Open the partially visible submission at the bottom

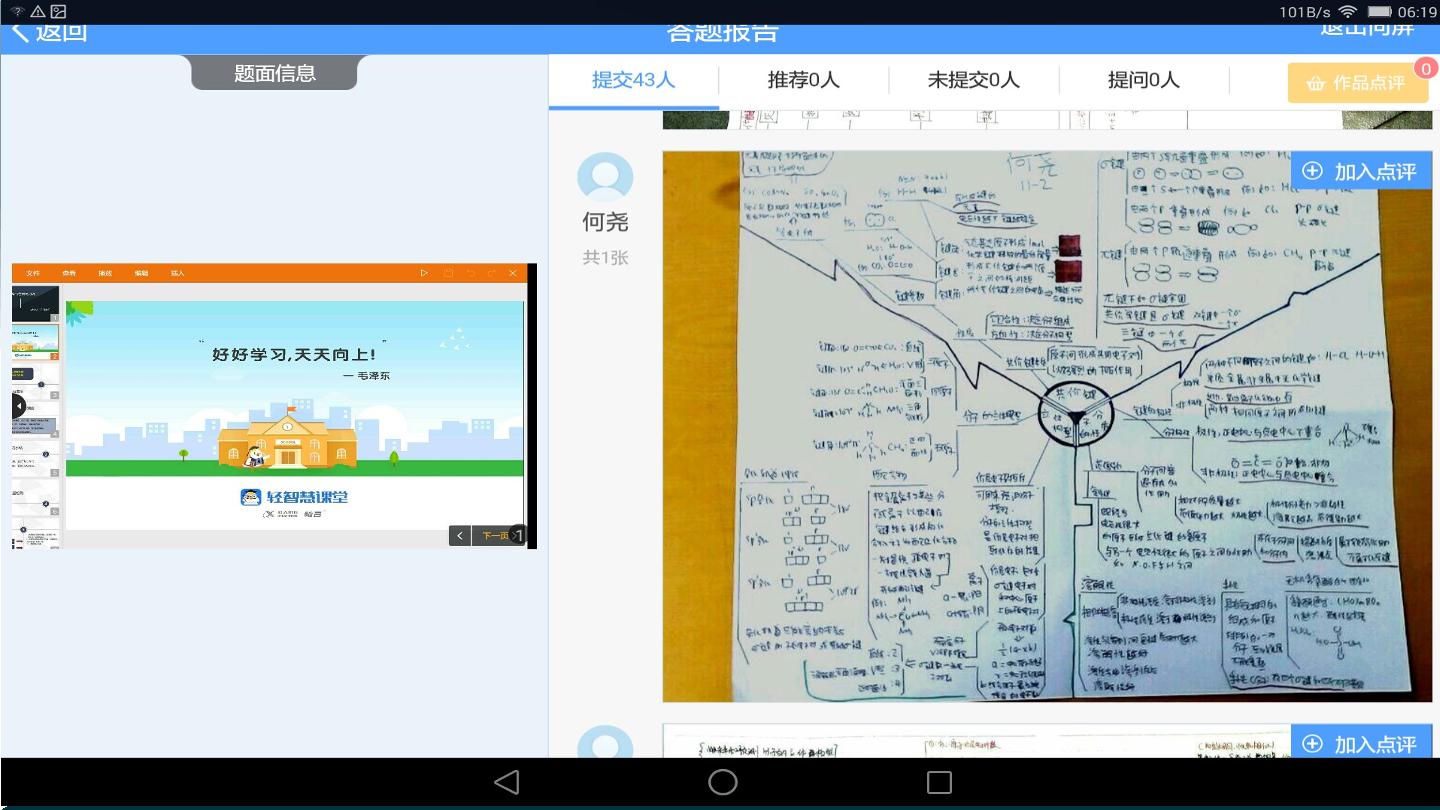(x=1047, y=741)
